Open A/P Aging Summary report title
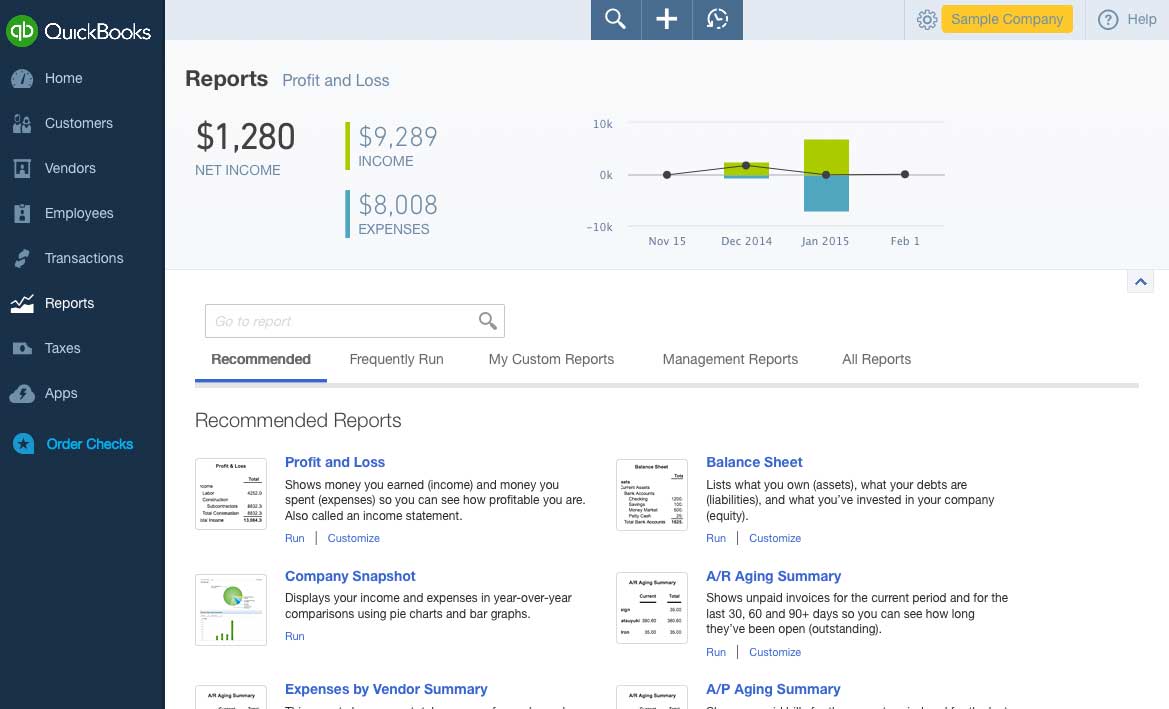This screenshot has height=709, width=1169. [x=773, y=690]
